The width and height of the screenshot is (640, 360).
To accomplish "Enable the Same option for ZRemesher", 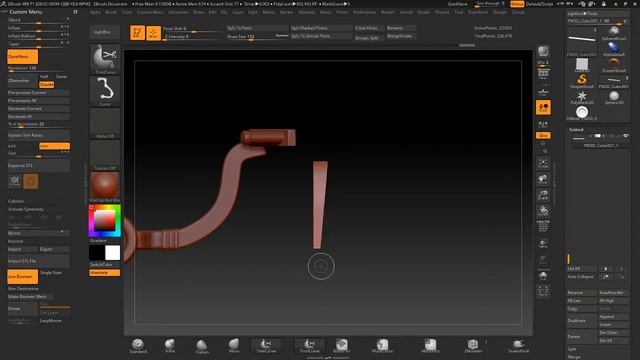I will click(x=62, y=77).
